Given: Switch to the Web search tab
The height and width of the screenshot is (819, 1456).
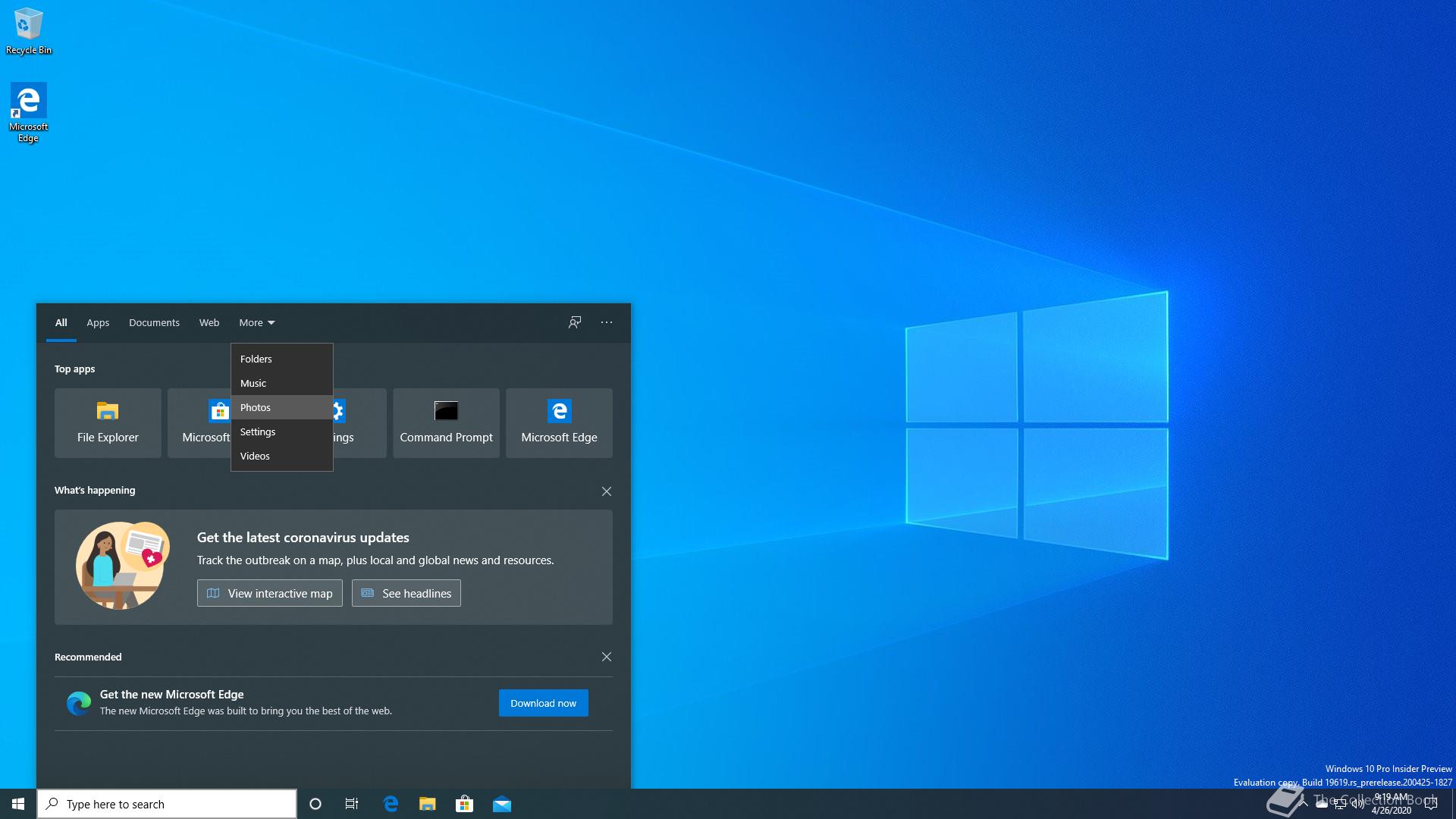Looking at the screenshot, I should [209, 322].
